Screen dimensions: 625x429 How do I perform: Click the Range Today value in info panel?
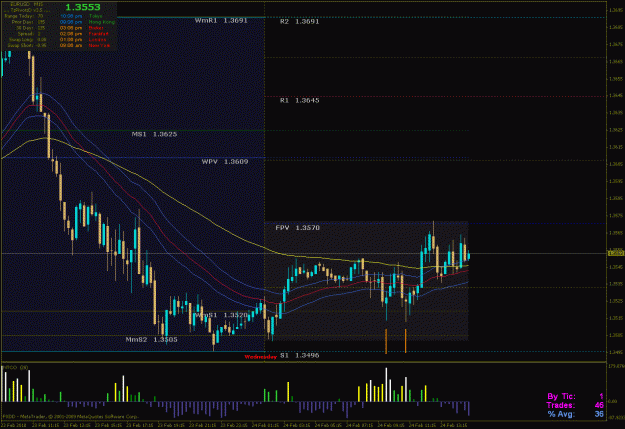(40, 16)
